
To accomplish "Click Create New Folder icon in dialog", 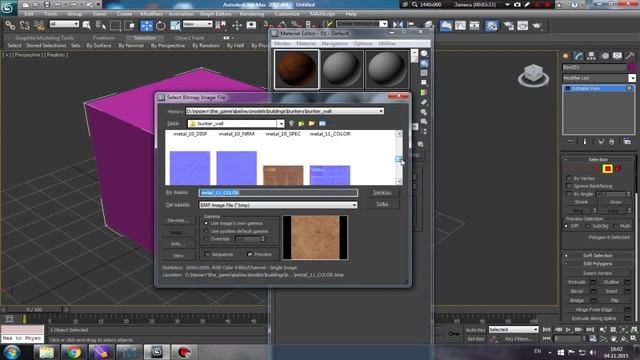I will pyautogui.click(x=312, y=123).
